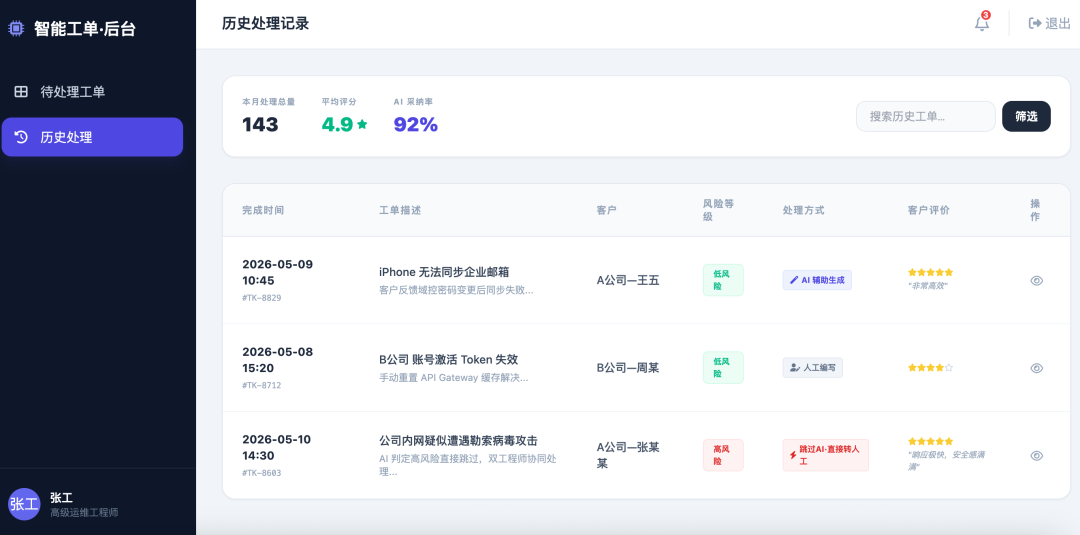Click the 高级运维工程师 role label
The image size is (1080, 535).
(84, 513)
